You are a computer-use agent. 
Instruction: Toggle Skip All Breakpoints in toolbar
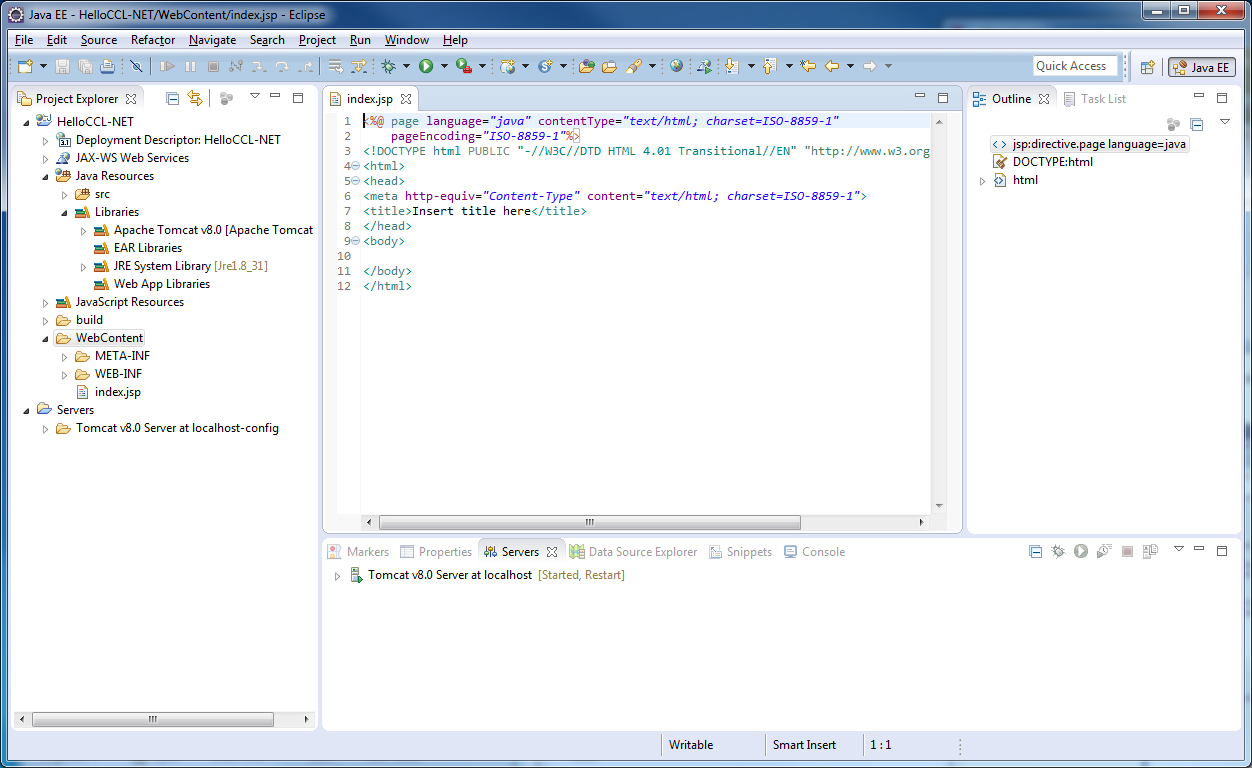tap(136, 66)
